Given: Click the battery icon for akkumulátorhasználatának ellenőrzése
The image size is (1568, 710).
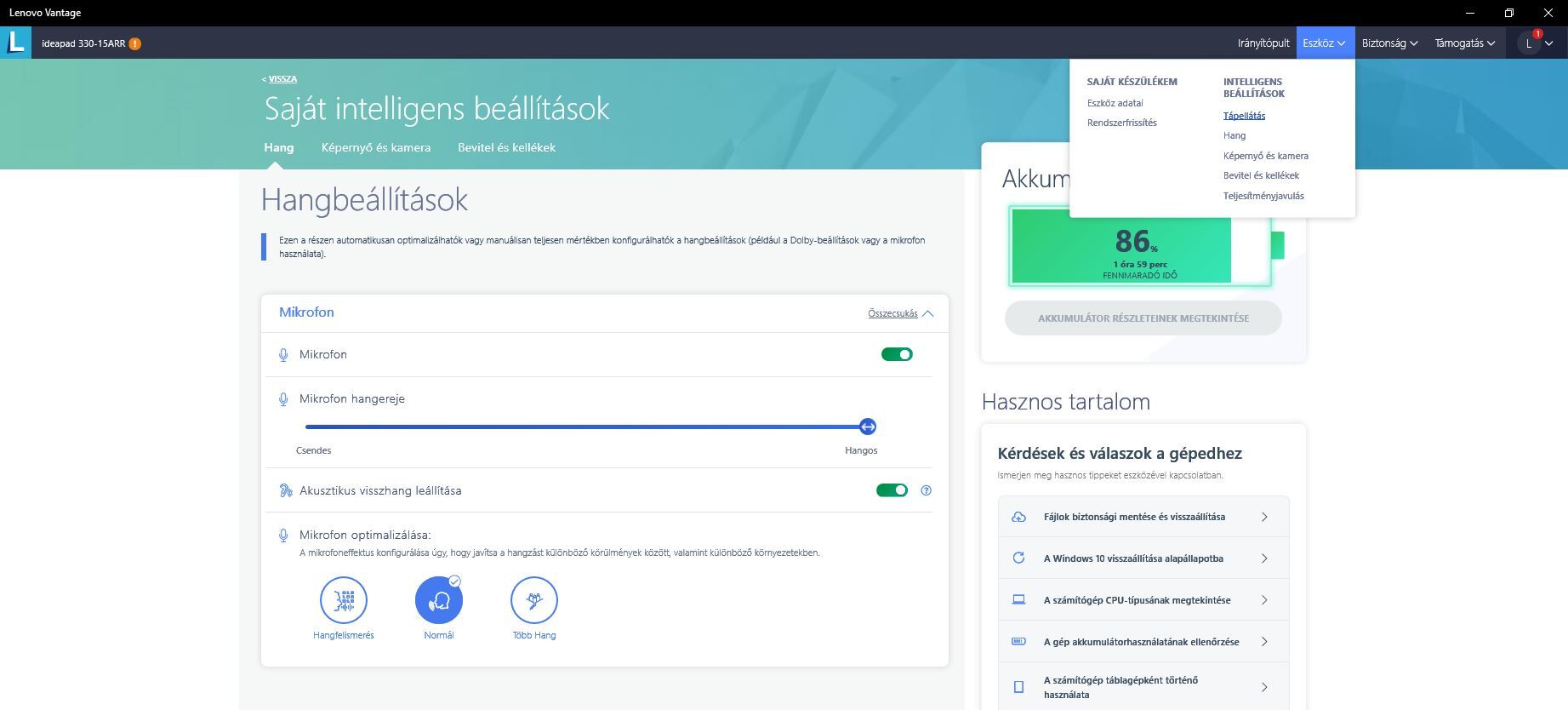Looking at the screenshot, I should point(1018,642).
